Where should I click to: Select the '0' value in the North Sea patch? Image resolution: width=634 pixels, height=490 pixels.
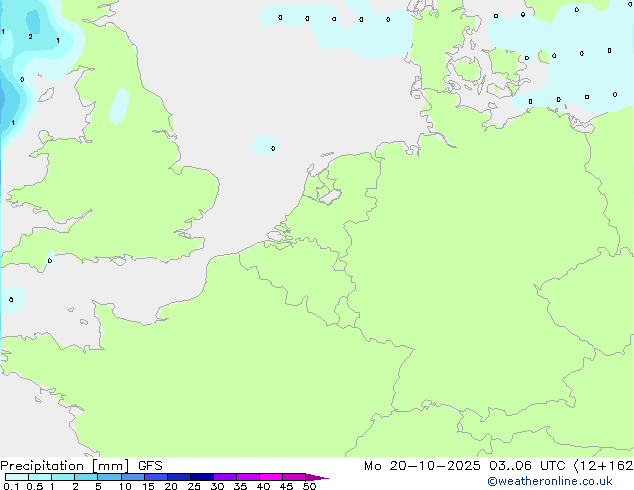coord(273,148)
